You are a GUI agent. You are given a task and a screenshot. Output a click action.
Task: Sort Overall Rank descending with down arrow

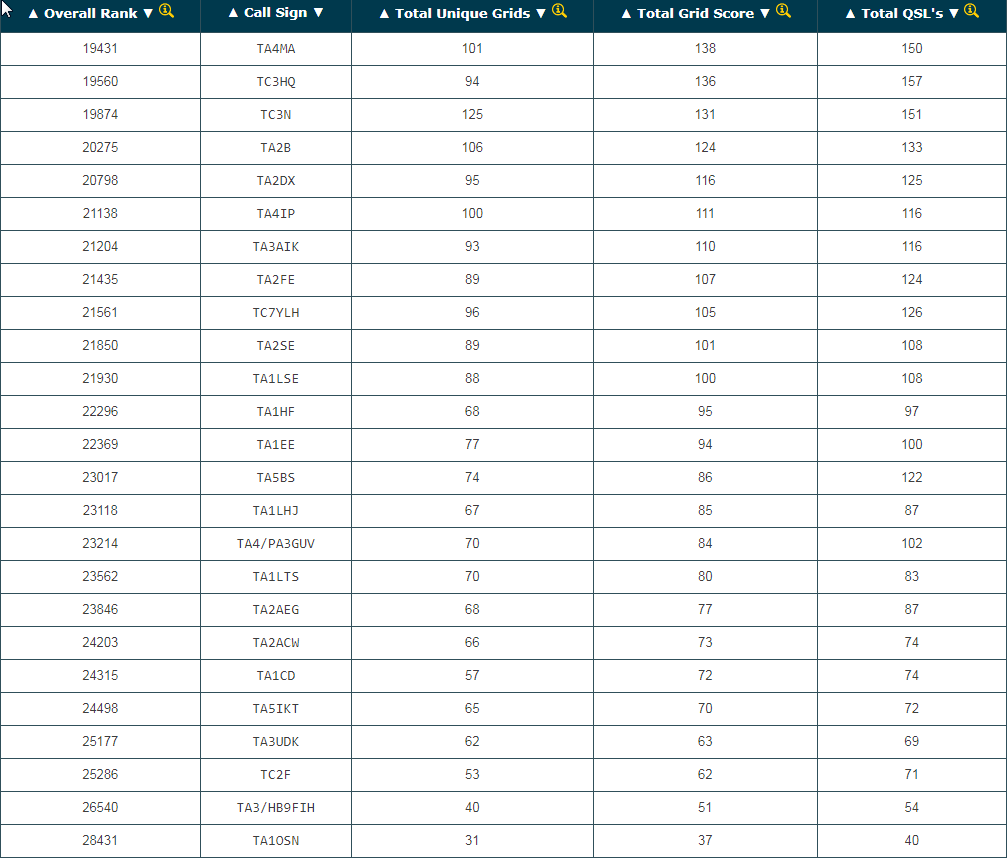[148, 14]
